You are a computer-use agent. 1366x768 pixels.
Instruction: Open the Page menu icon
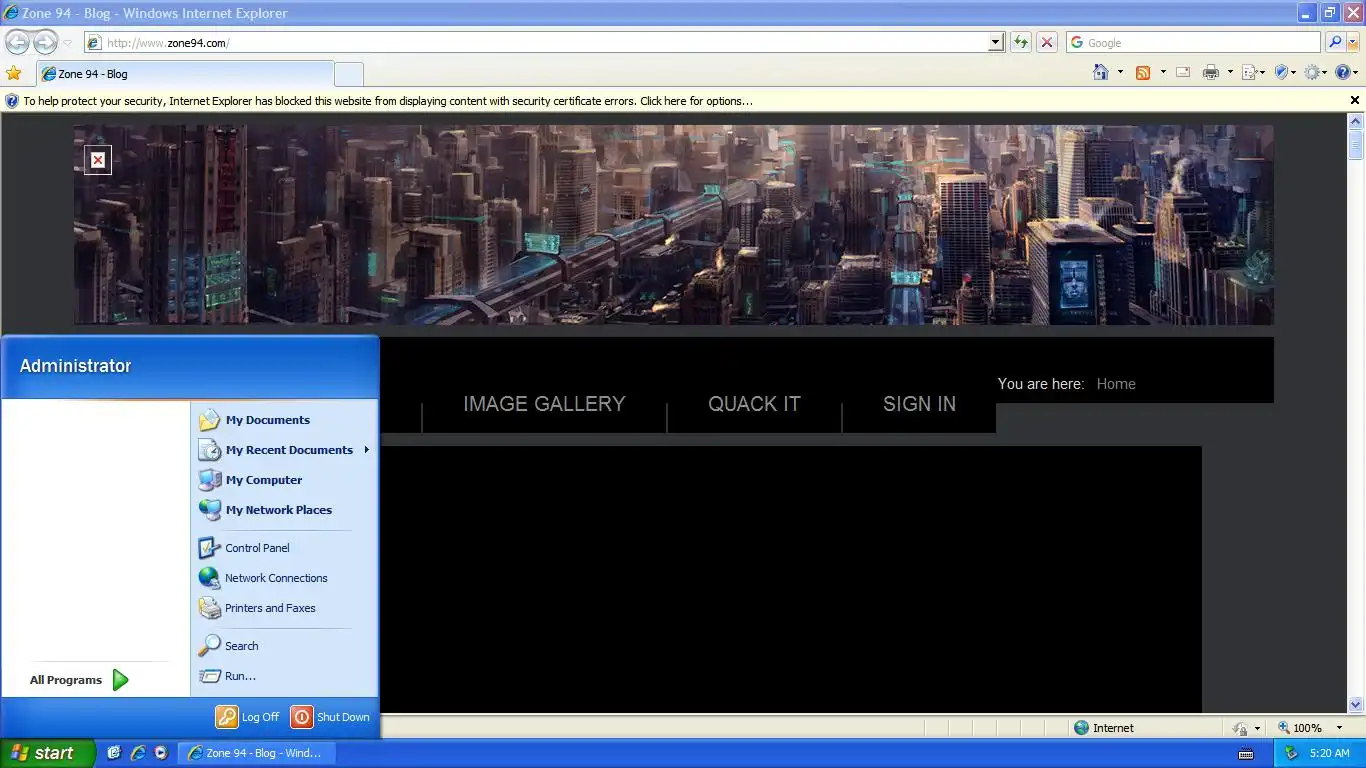[x=1253, y=72]
